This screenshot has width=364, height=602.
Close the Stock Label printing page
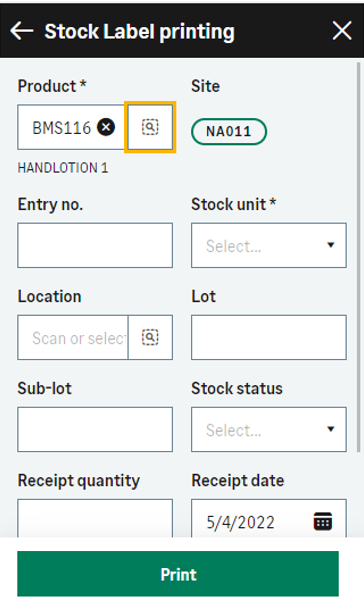click(342, 31)
